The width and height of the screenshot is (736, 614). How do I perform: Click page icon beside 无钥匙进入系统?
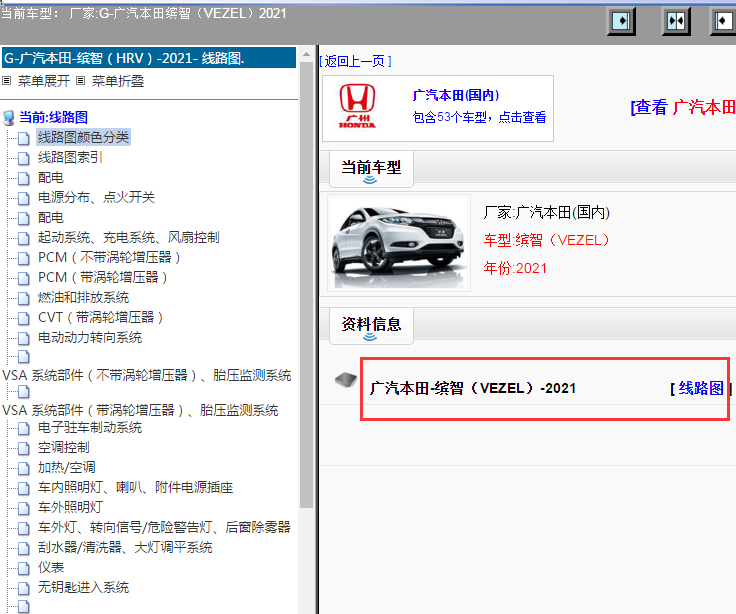point(24,588)
